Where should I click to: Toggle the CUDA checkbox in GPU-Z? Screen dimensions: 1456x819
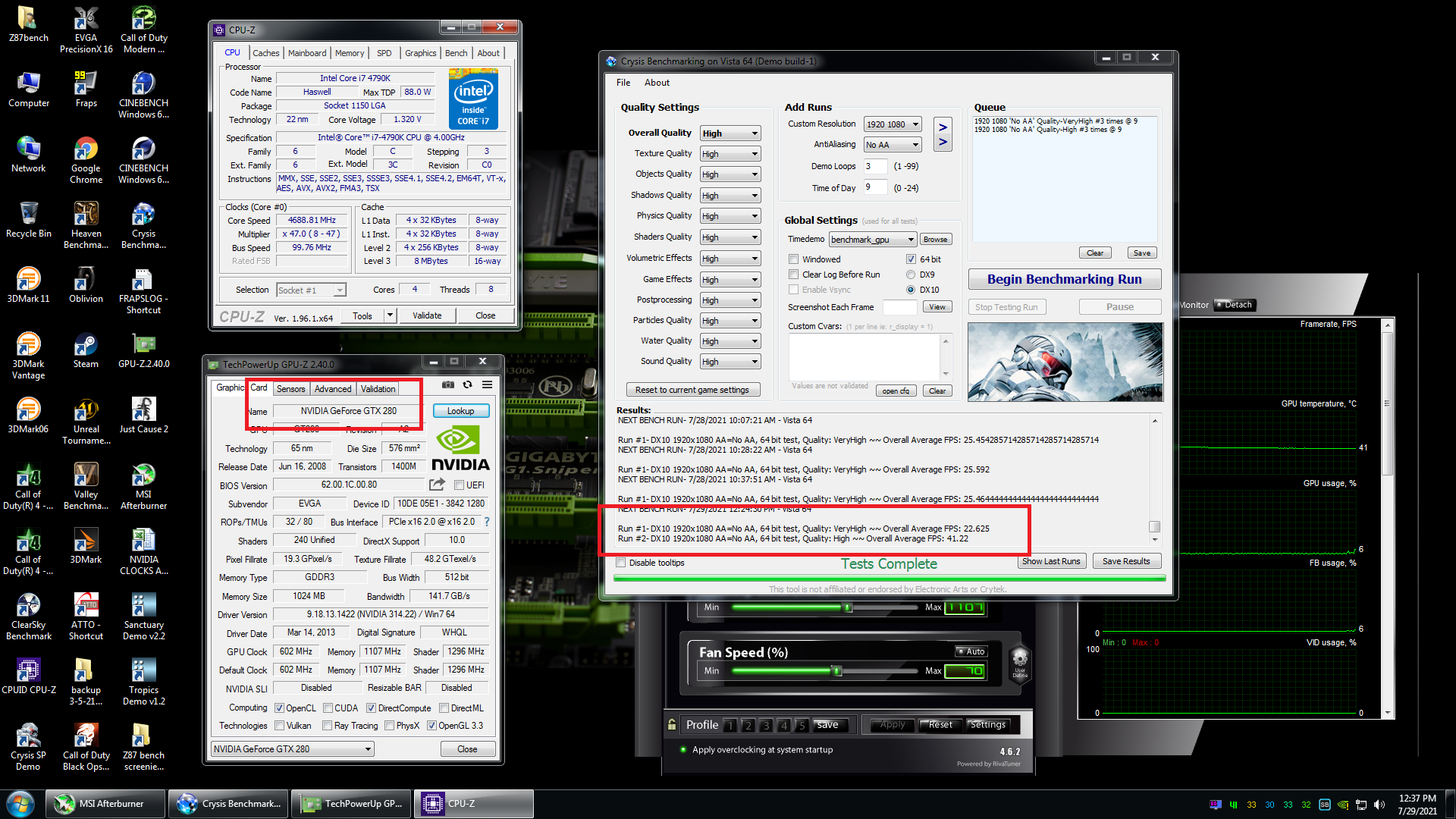328,708
